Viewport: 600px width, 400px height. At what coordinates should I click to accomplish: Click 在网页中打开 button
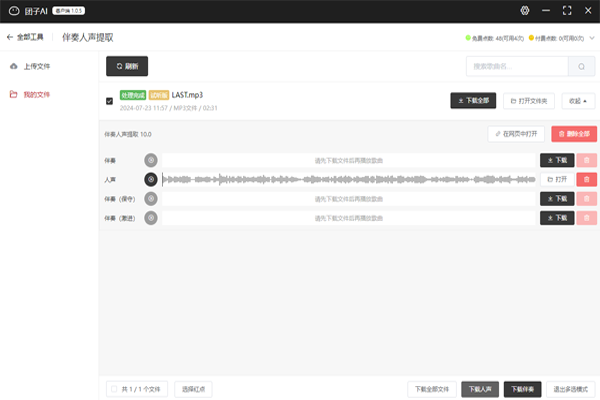(x=515, y=133)
